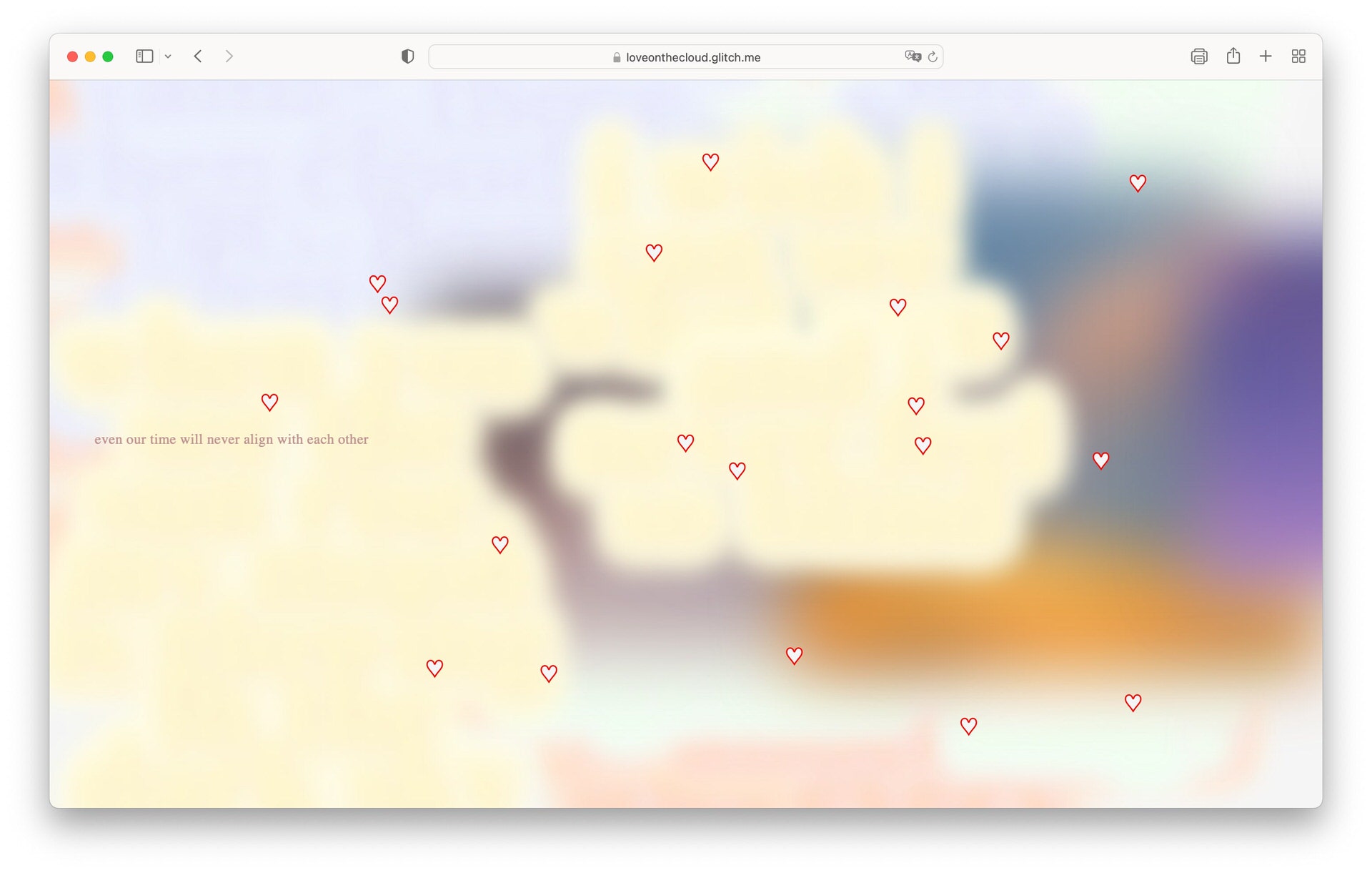1372x873 pixels.
Task: Open the Share menu
Action: [x=1233, y=56]
